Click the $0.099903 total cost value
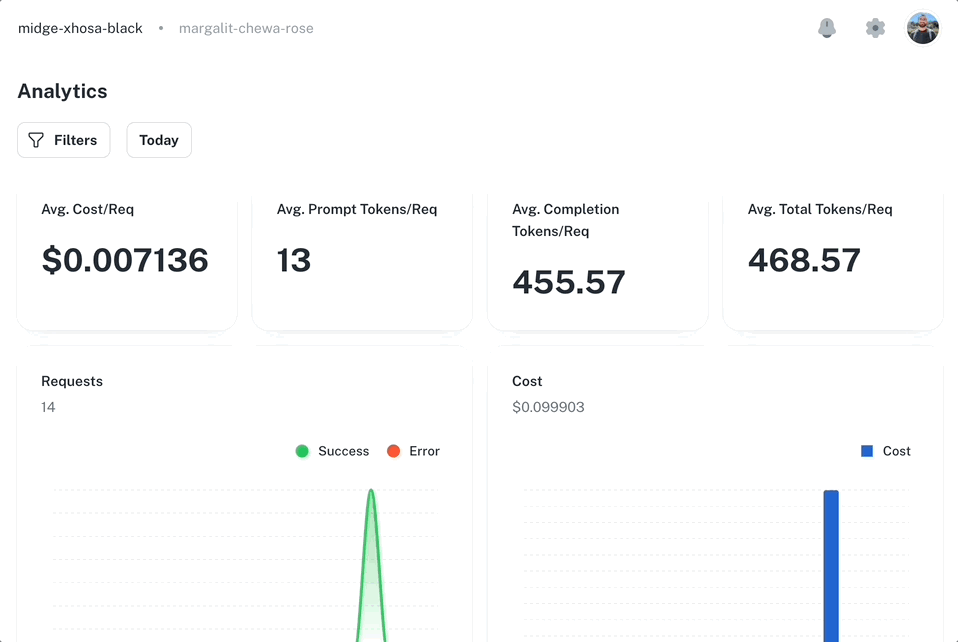Image resolution: width=958 pixels, height=642 pixels. pos(548,407)
